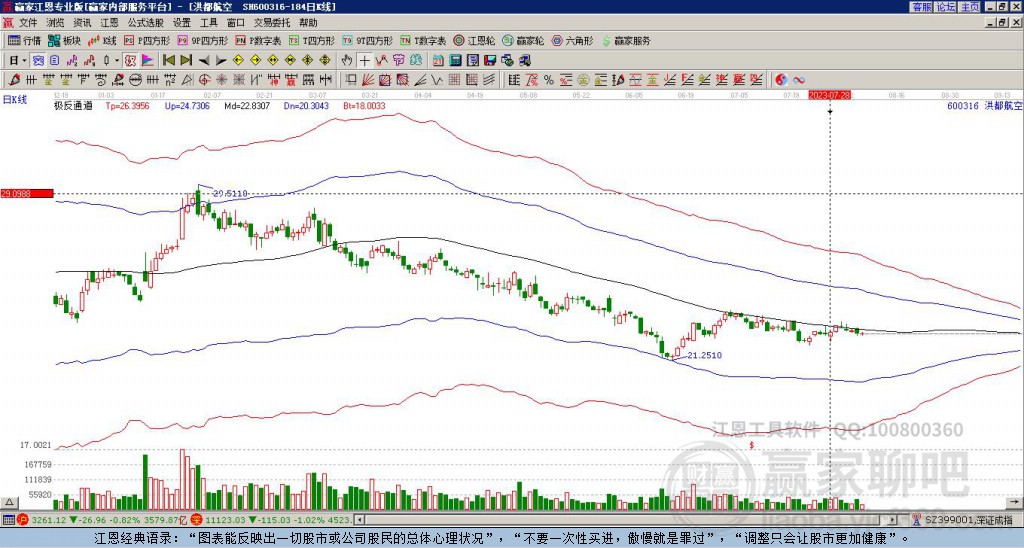Open the 帮助 menu

(x=308, y=23)
